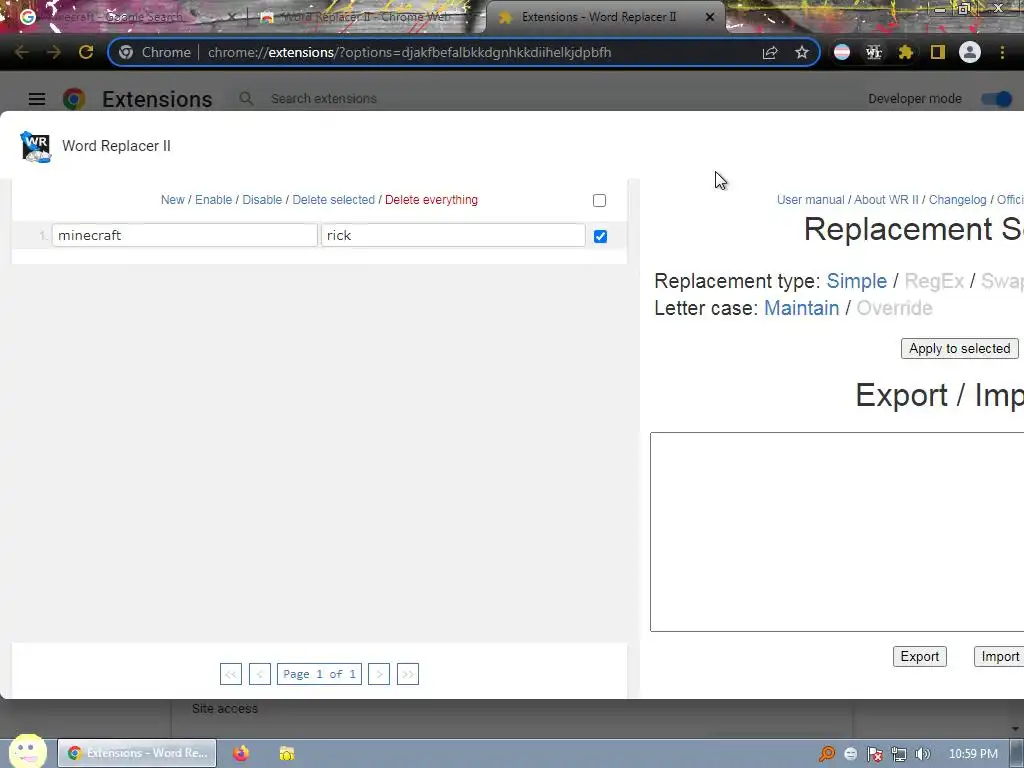The image size is (1024, 768).
Task: Open Chrome's three-dot menu
Action: [x=1002, y=52]
